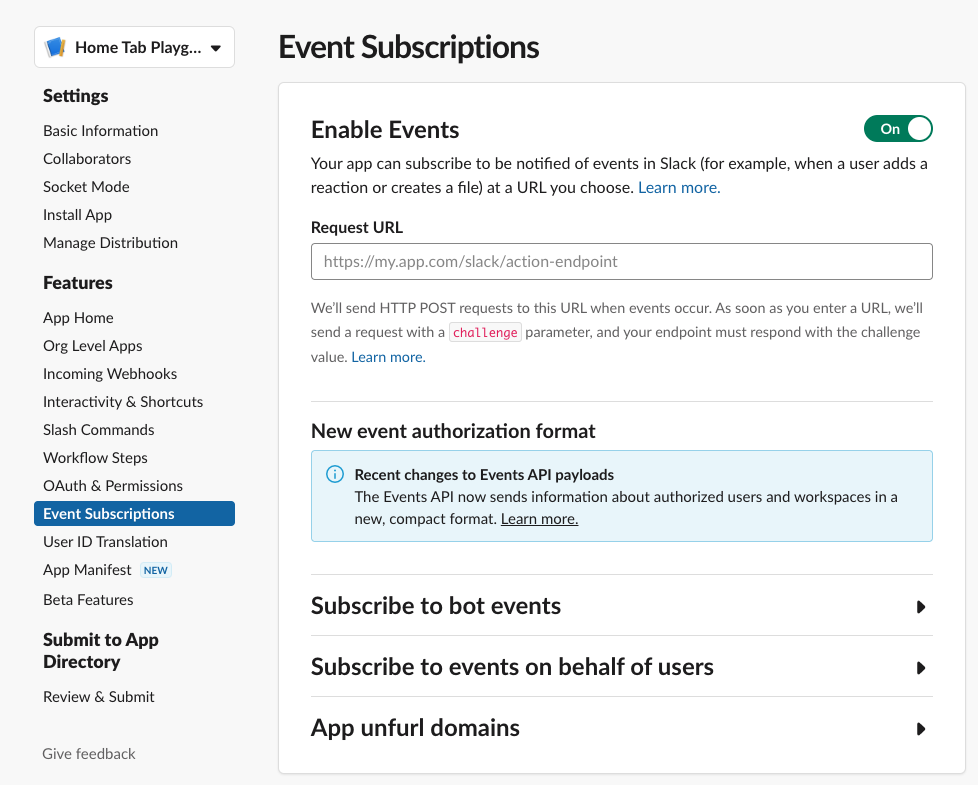
Task: Open the Learn more link about event subscriptions
Action: point(678,187)
